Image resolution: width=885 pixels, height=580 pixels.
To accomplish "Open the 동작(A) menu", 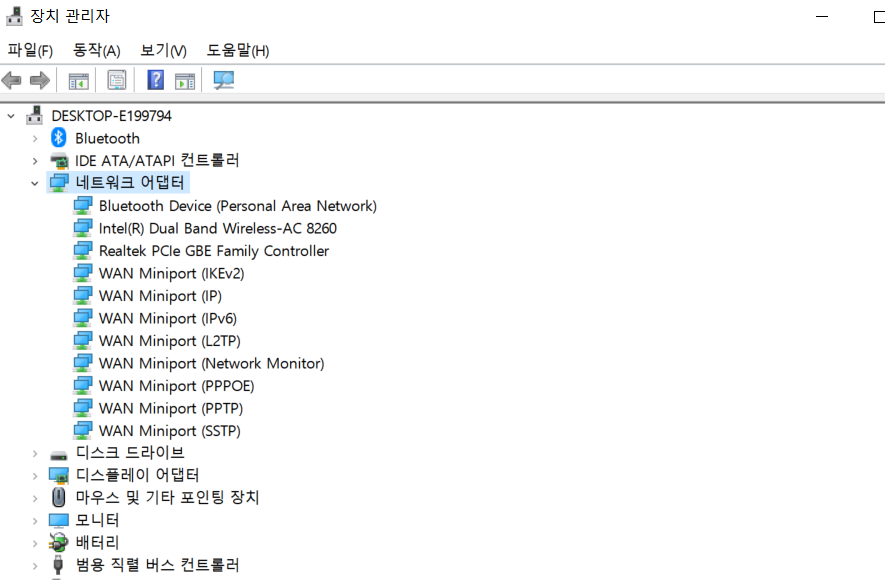I will pyautogui.click(x=97, y=50).
